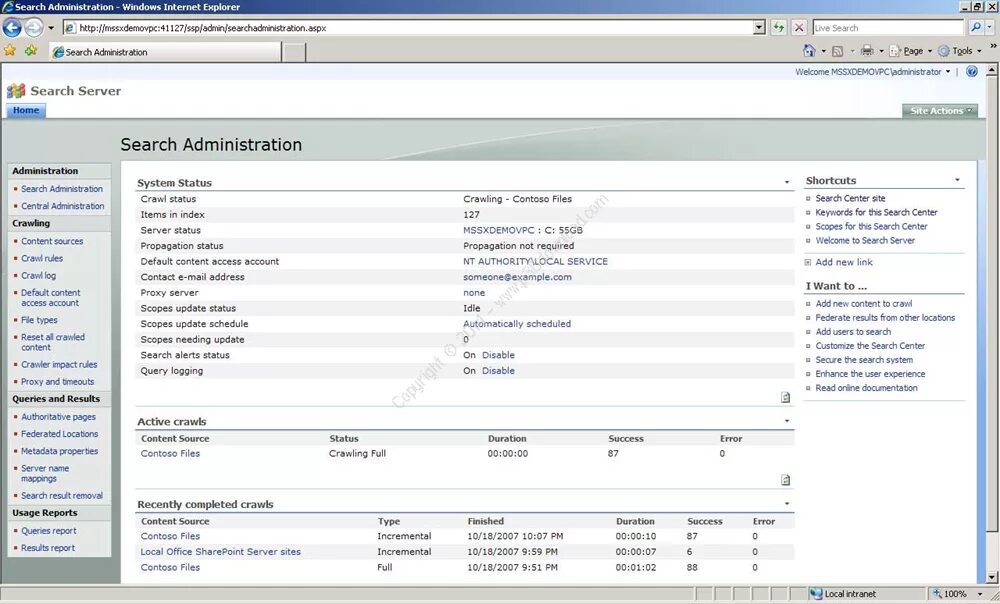Open the Welcome administrator user menu
This screenshot has height=604, width=1000.
click(x=872, y=72)
